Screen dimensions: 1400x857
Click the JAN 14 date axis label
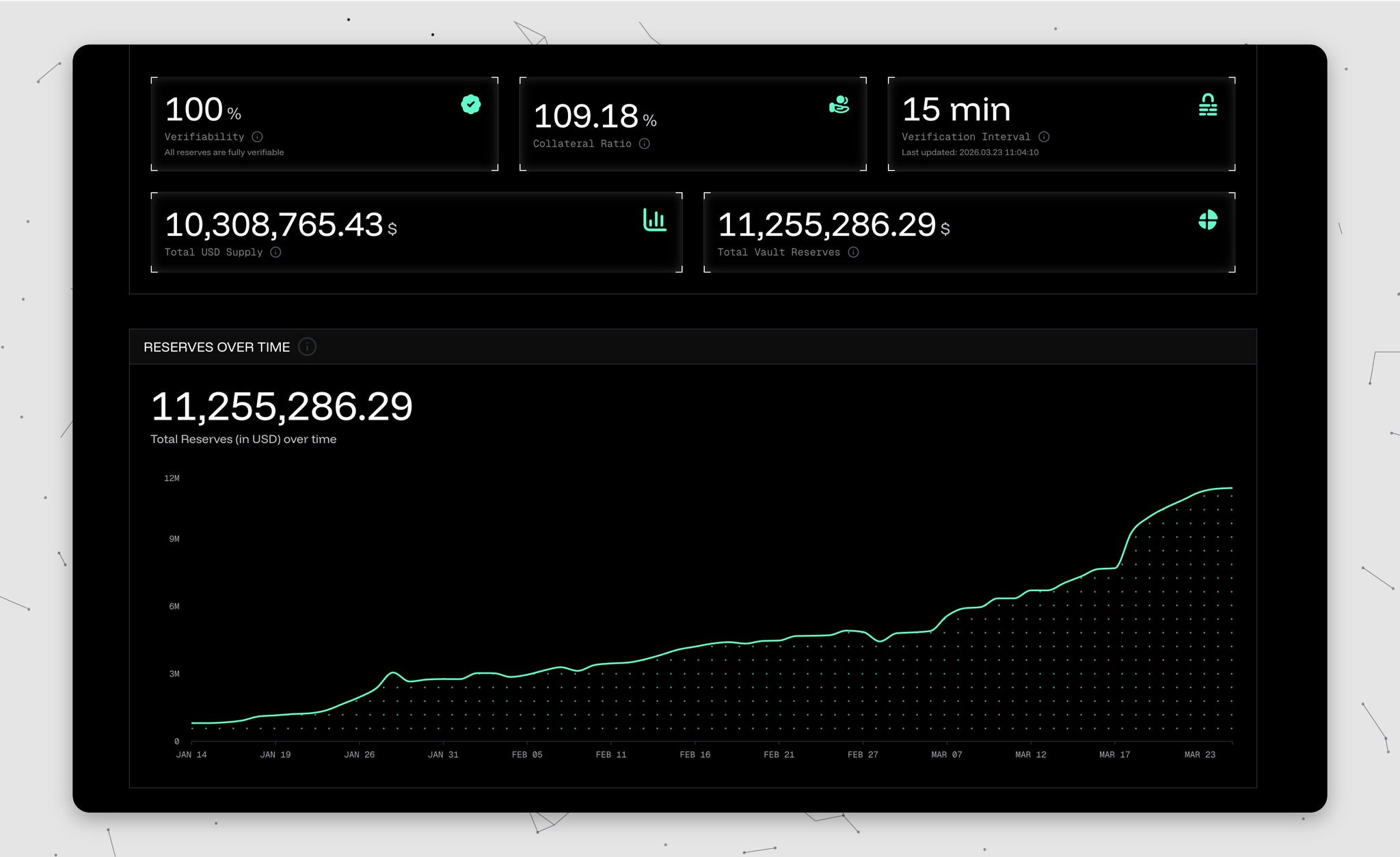tap(191, 754)
